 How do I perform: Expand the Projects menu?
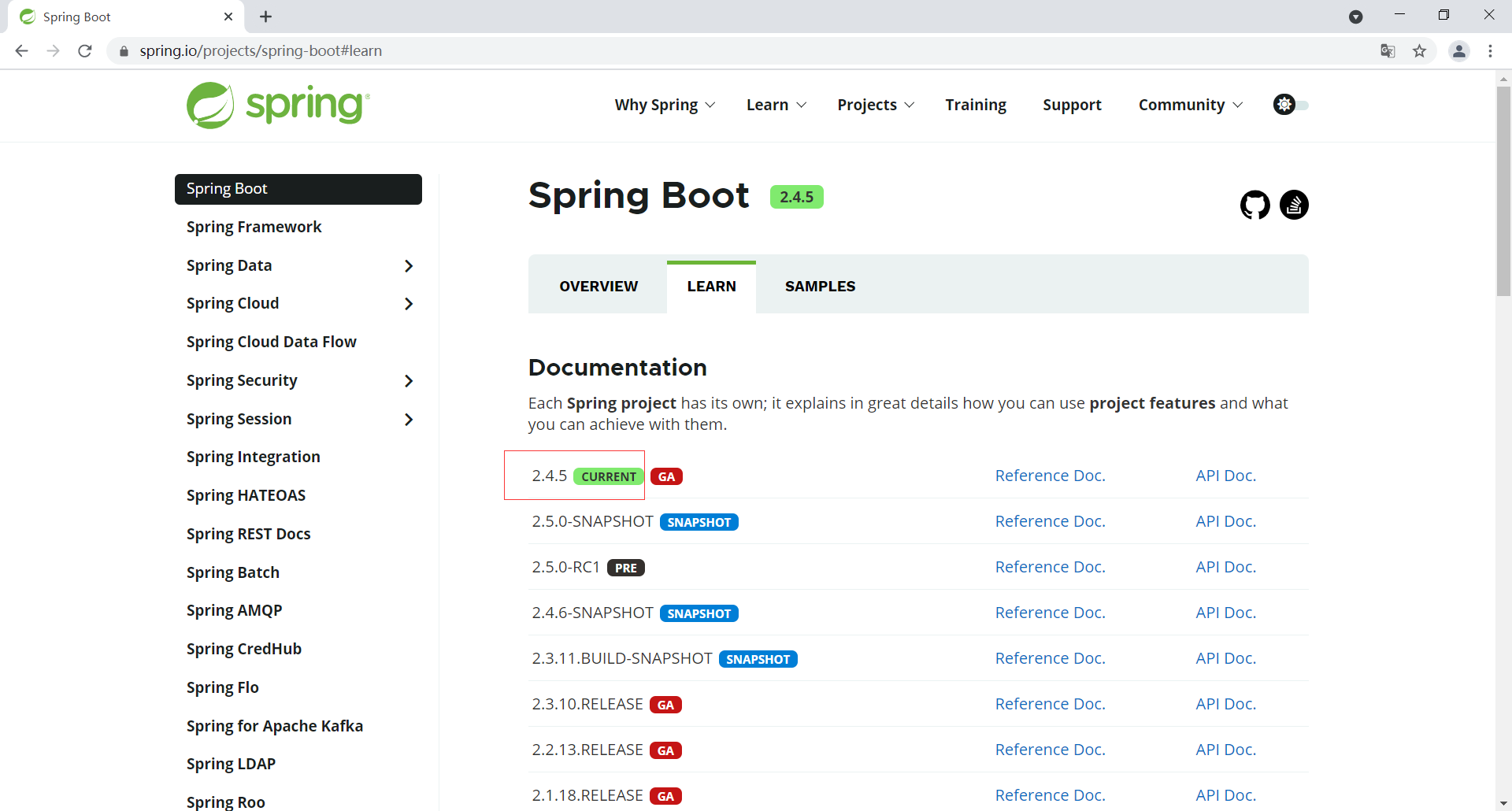coord(876,105)
